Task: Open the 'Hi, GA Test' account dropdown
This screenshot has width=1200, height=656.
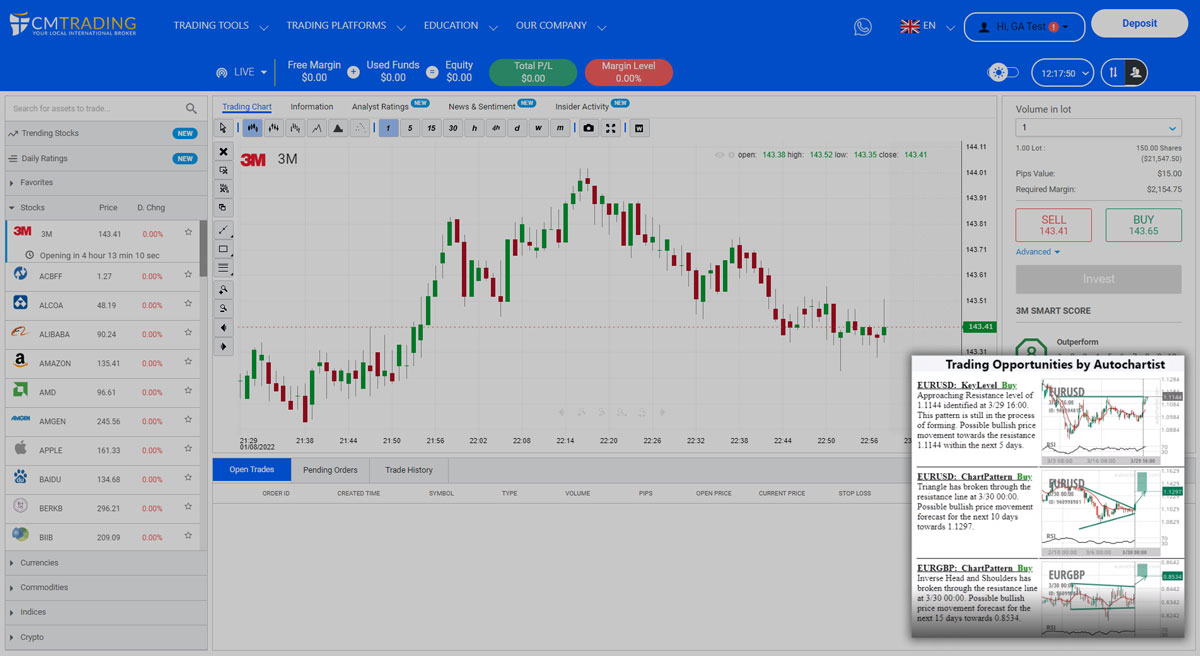Action: (x=1024, y=27)
